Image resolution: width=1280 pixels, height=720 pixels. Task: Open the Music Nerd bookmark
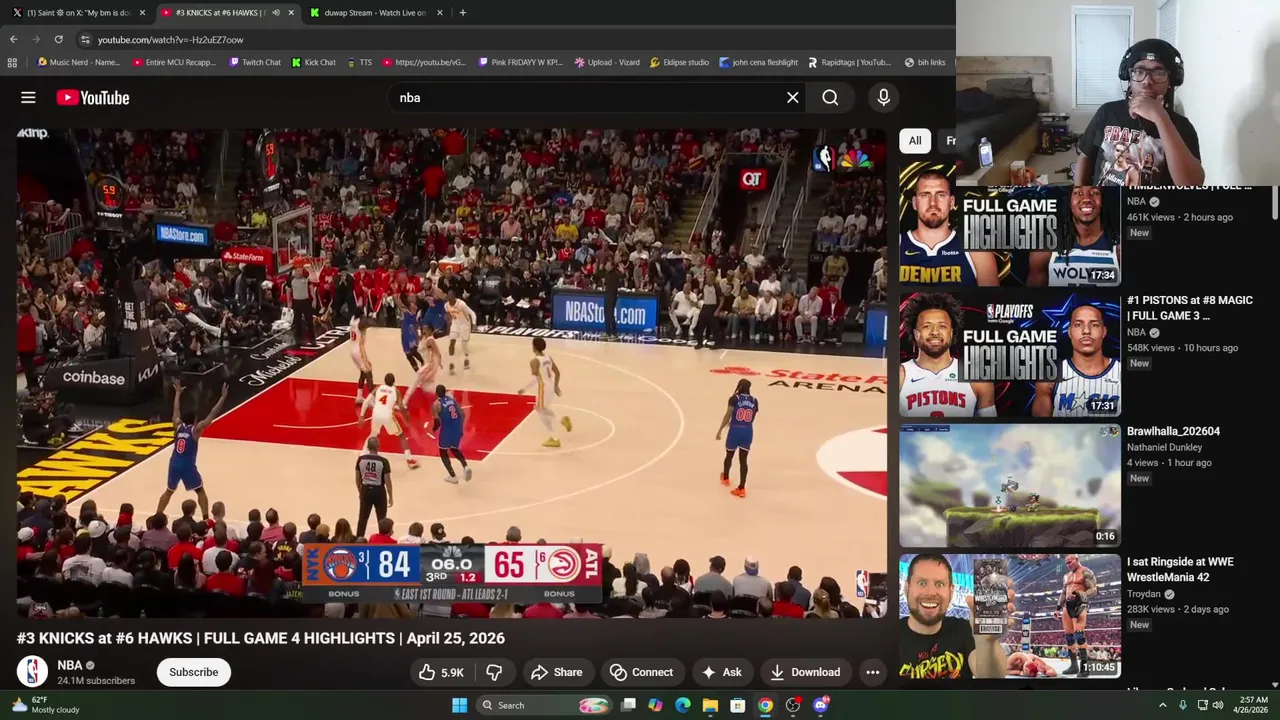[x=78, y=62]
